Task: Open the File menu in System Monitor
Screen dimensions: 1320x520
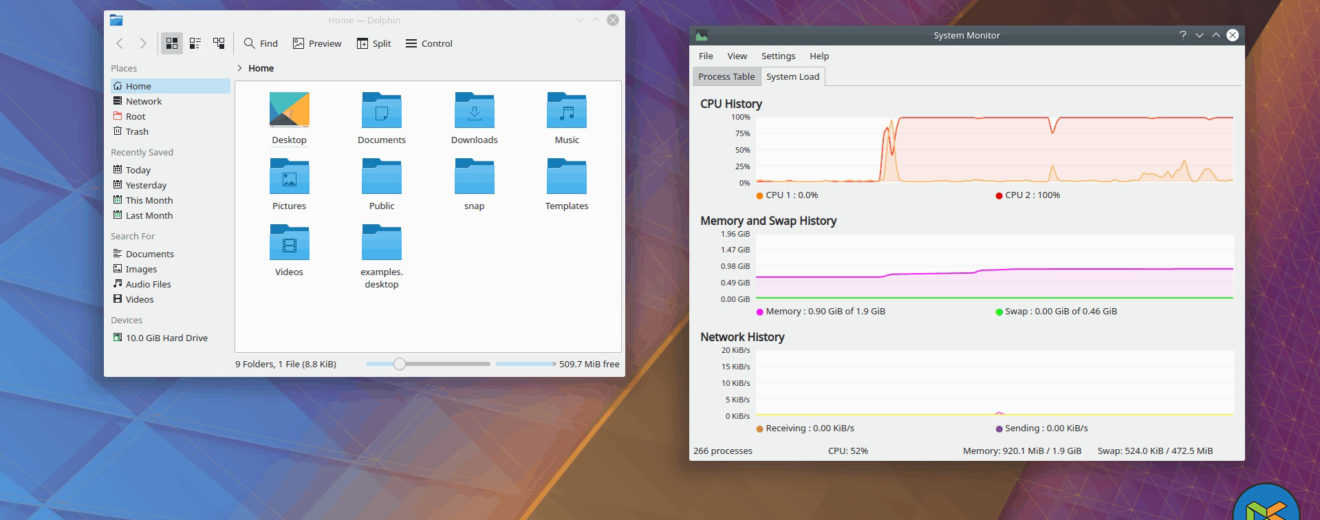Action: click(706, 56)
